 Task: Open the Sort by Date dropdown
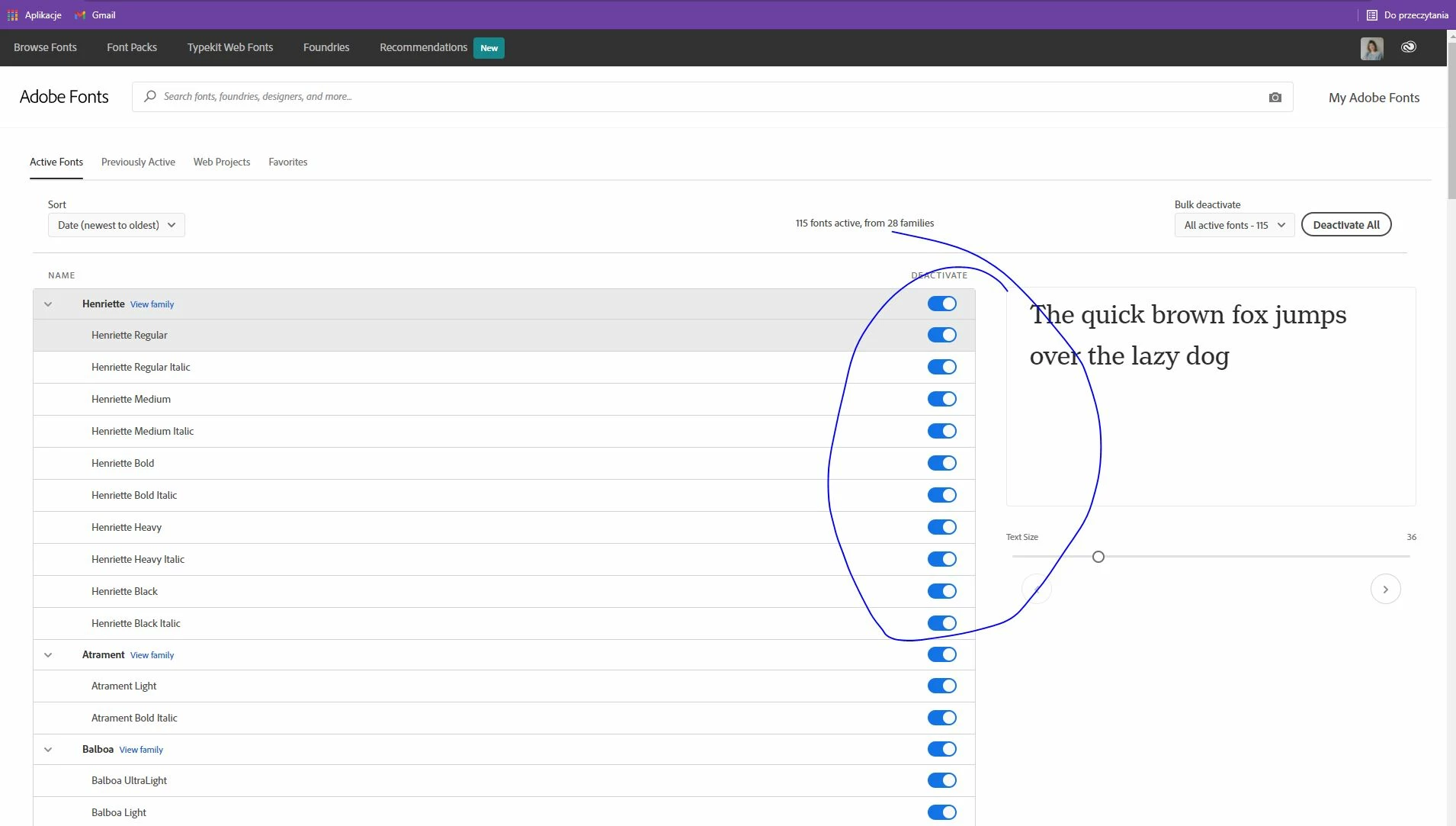[x=117, y=225]
